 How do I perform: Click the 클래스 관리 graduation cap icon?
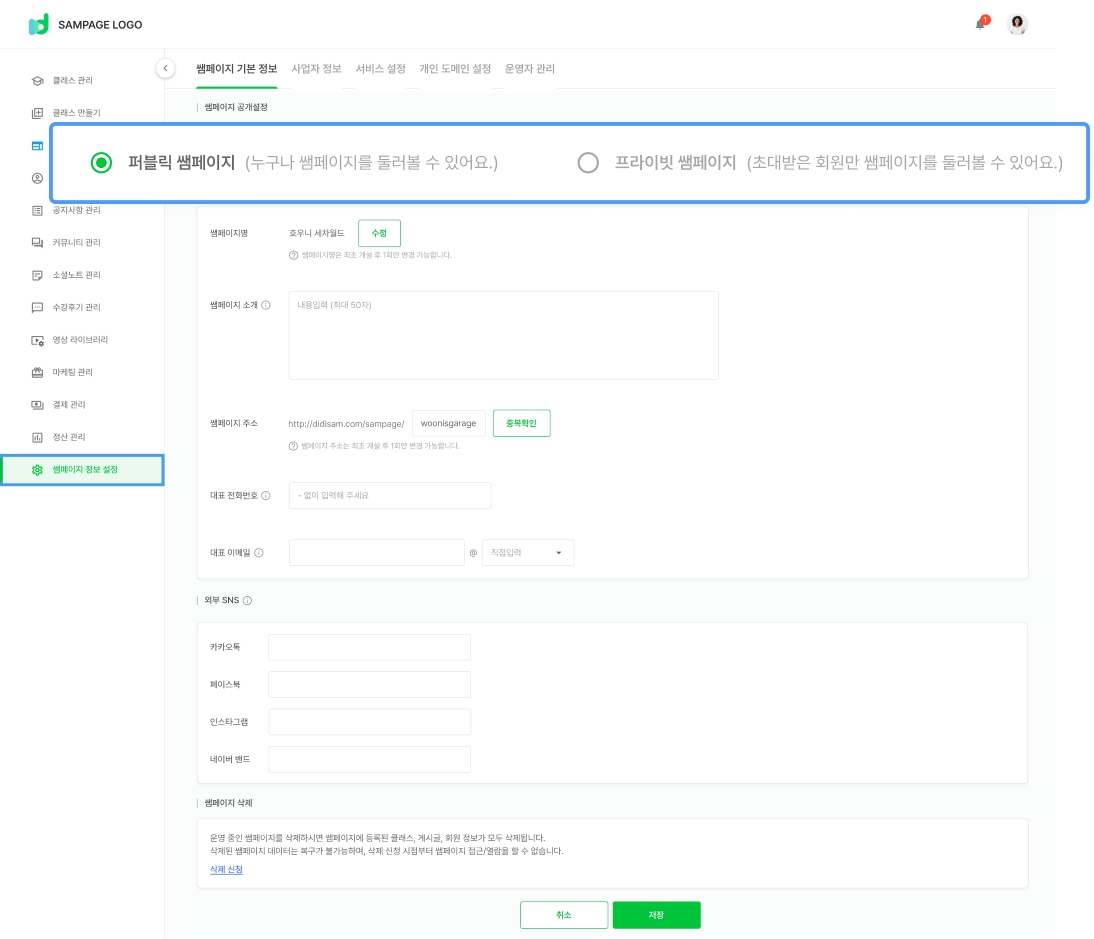pos(37,80)
